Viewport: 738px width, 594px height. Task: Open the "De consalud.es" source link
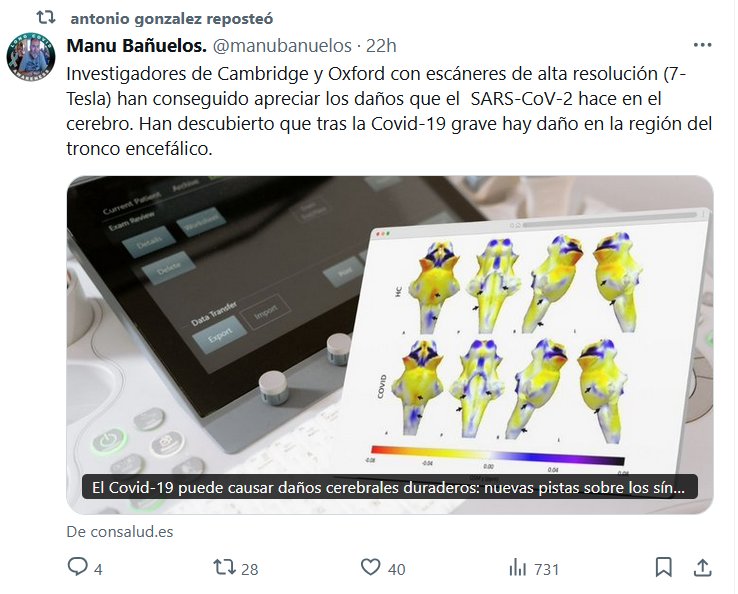[x=120, y=532]
